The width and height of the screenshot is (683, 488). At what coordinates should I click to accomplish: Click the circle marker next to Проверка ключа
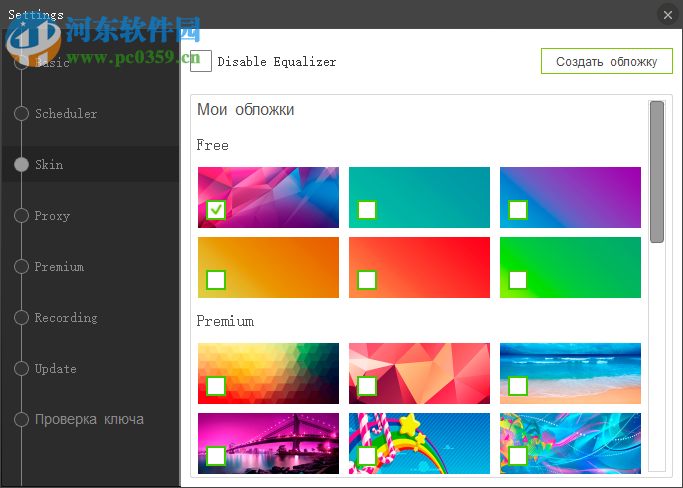click(21, 419)
